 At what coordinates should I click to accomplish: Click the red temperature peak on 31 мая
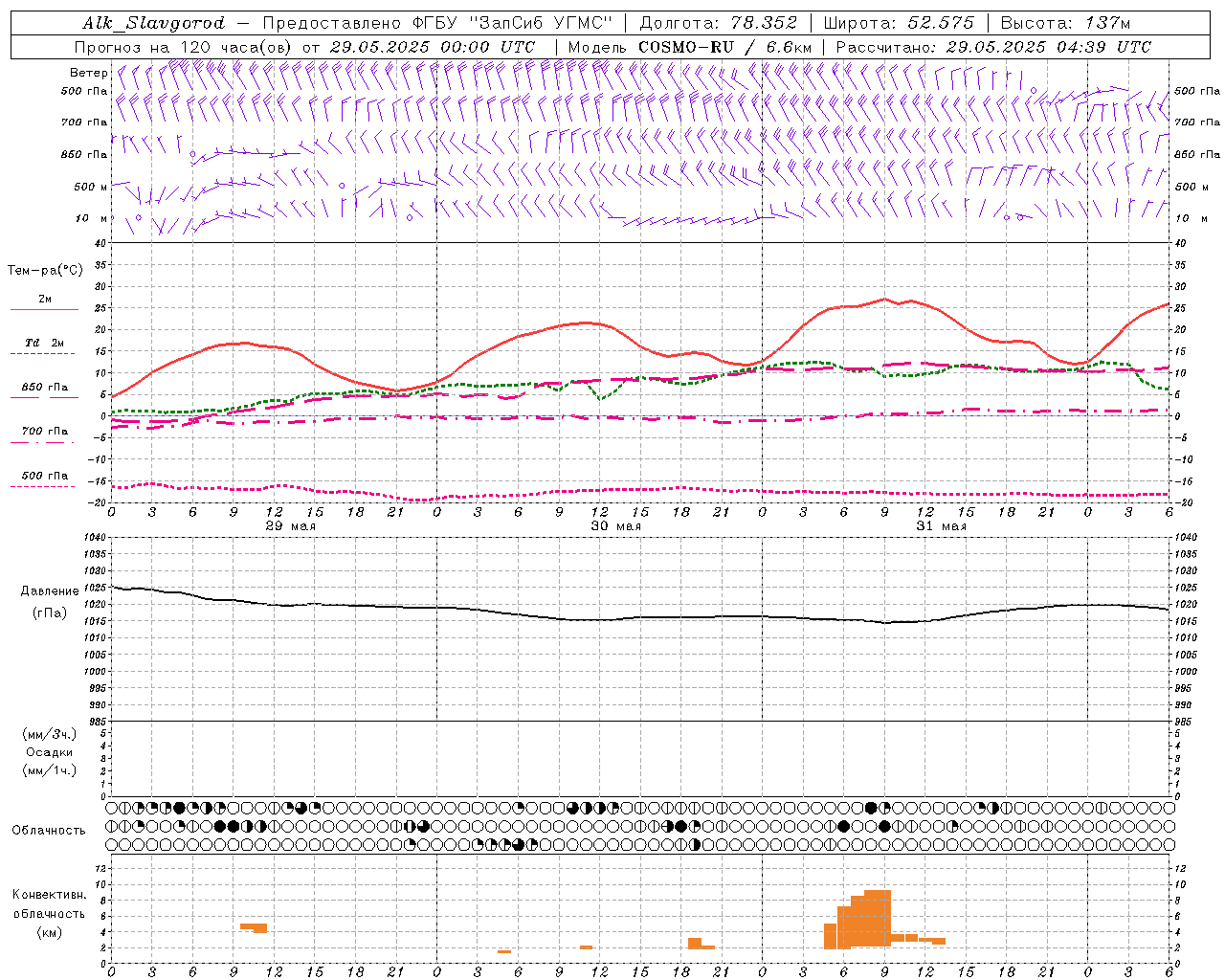pos(884,299)
